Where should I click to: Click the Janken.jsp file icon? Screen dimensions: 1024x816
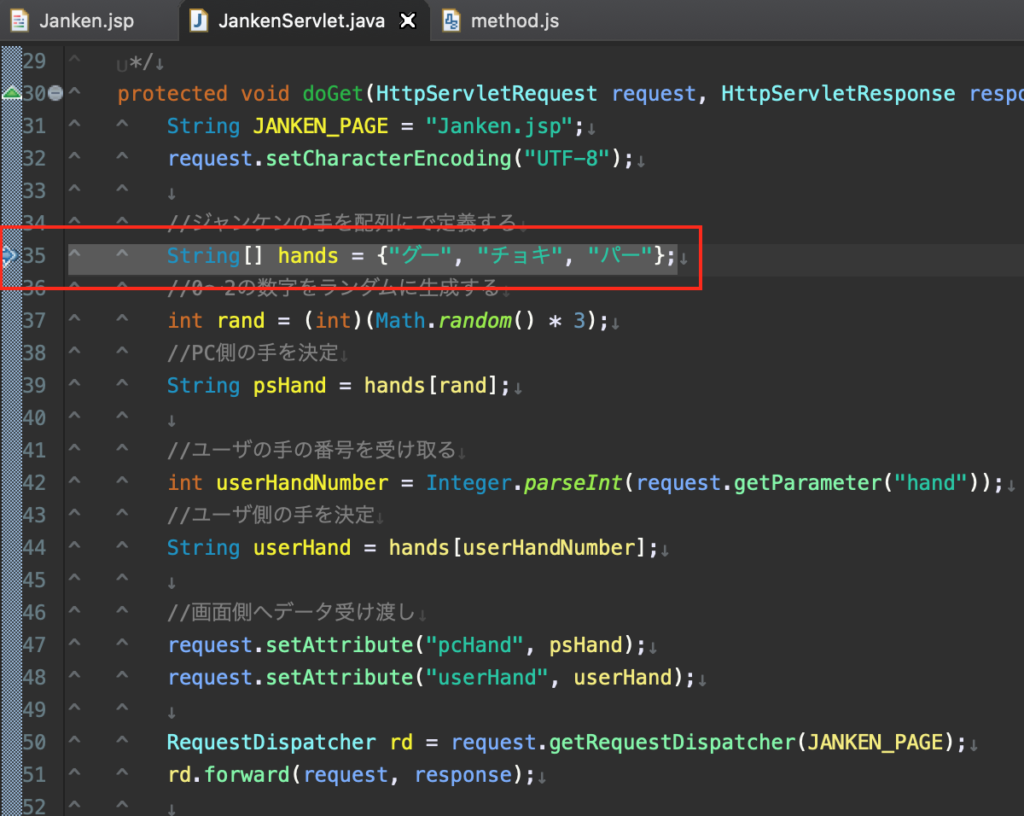(19, 21)
